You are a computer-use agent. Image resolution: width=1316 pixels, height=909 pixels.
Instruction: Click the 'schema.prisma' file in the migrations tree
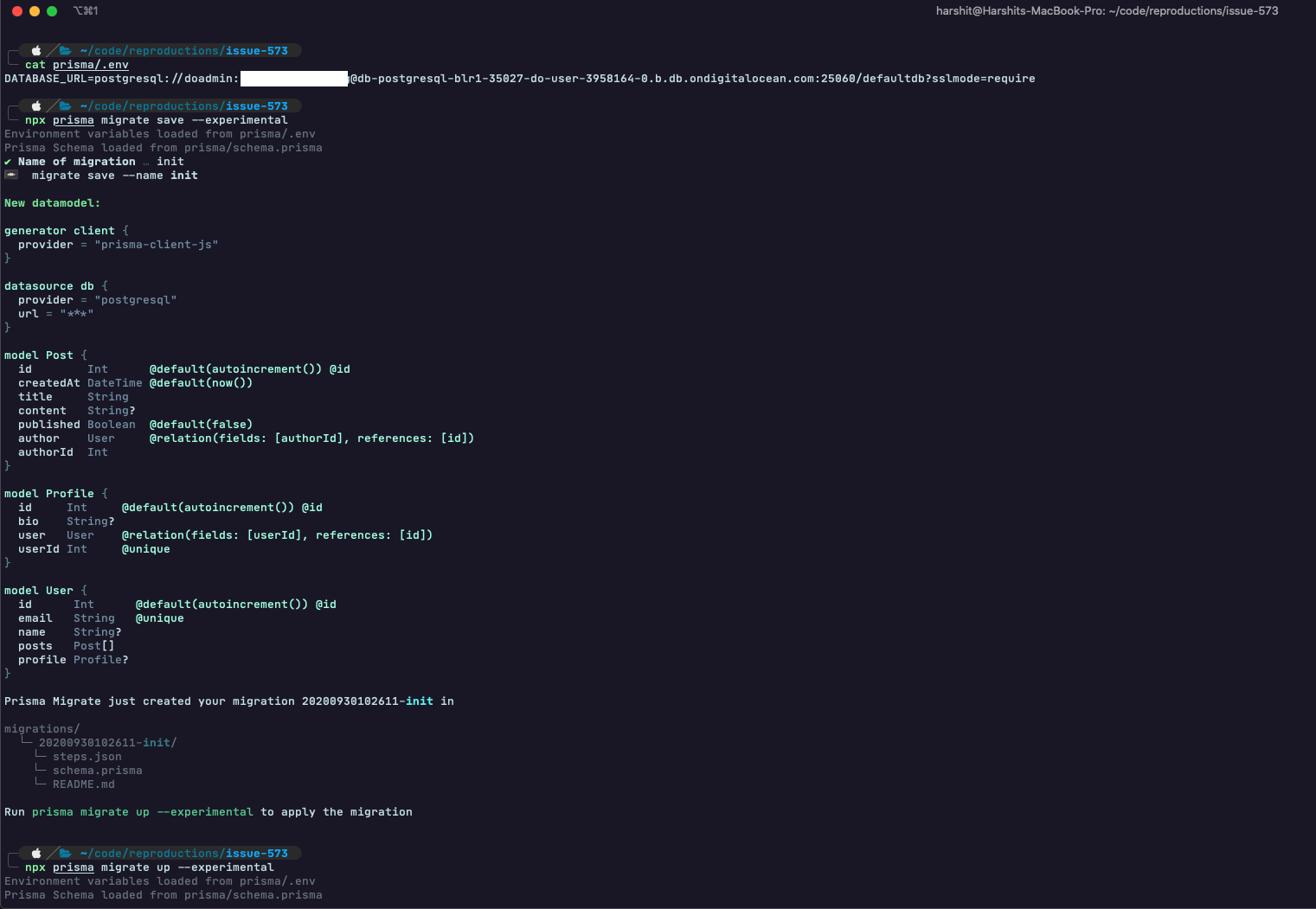[x=97, y=771]
